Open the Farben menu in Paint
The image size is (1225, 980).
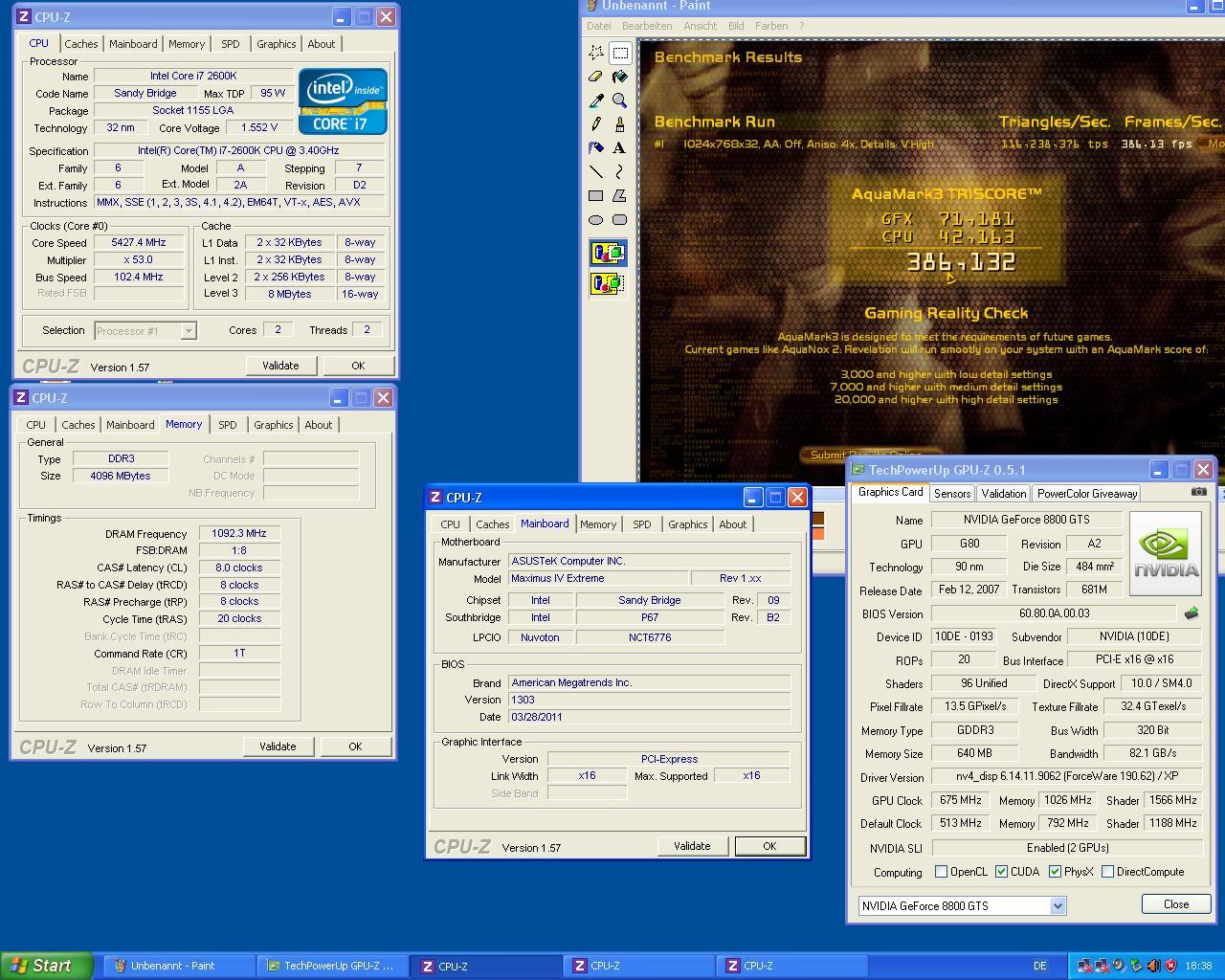click(771, 26)
